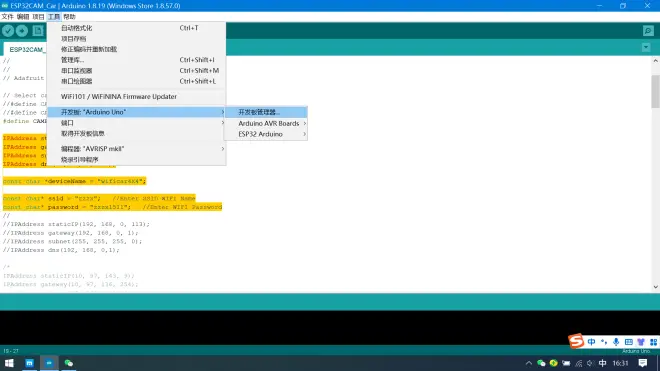Open the Serial Monitor magnifier icon
The image size is (660, 371).
coord(648,31)
